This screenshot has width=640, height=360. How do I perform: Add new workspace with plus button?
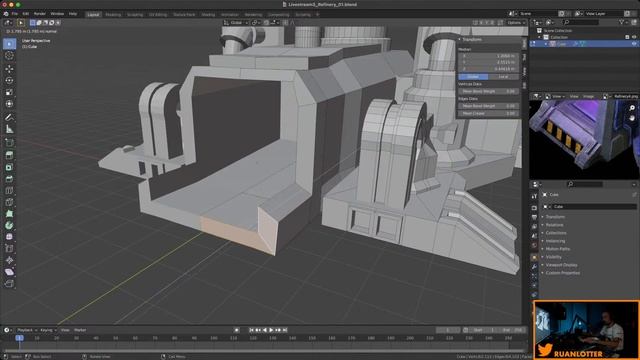click(x=318, y=14)
